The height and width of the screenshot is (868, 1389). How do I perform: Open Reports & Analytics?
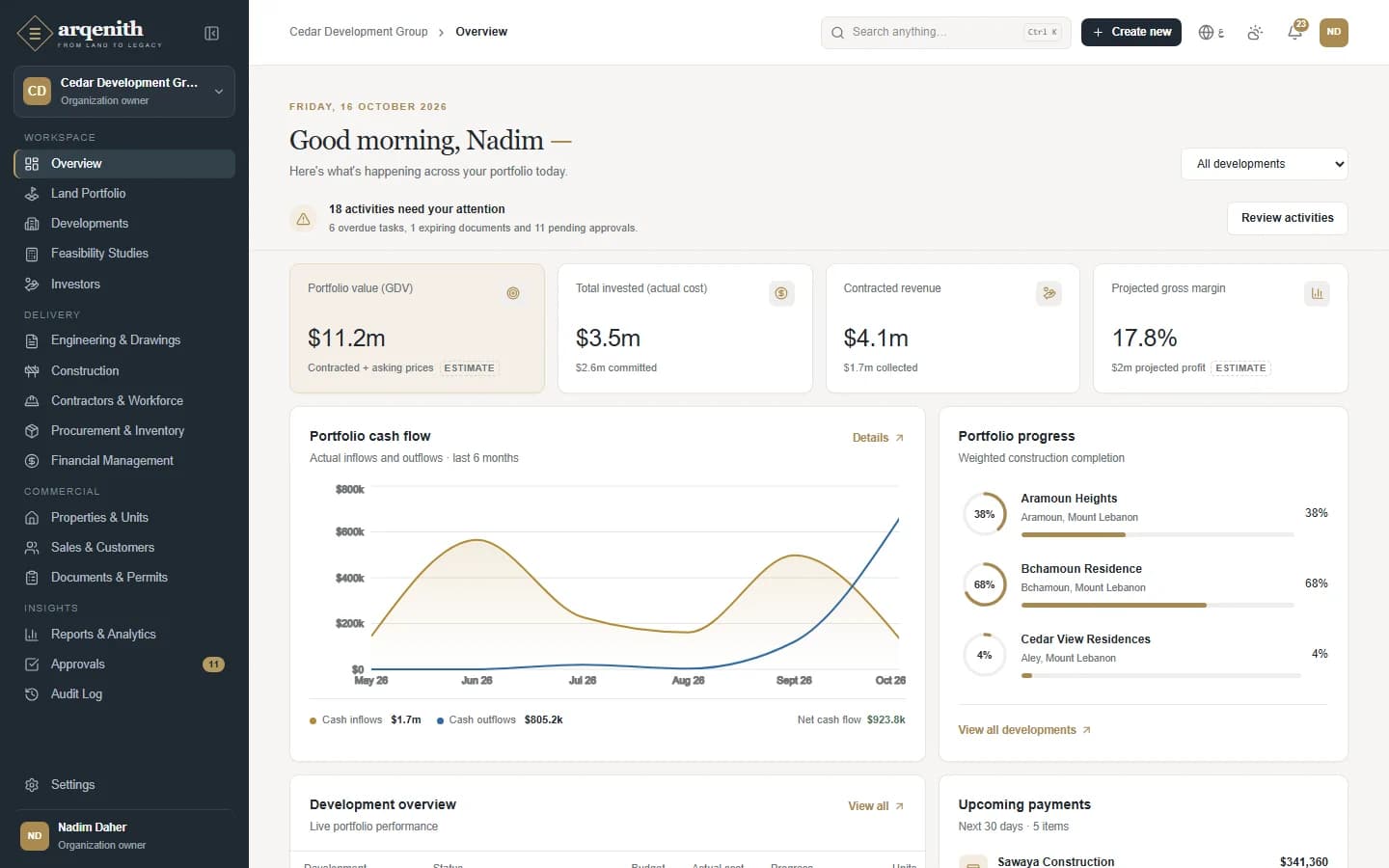point(124,635)
